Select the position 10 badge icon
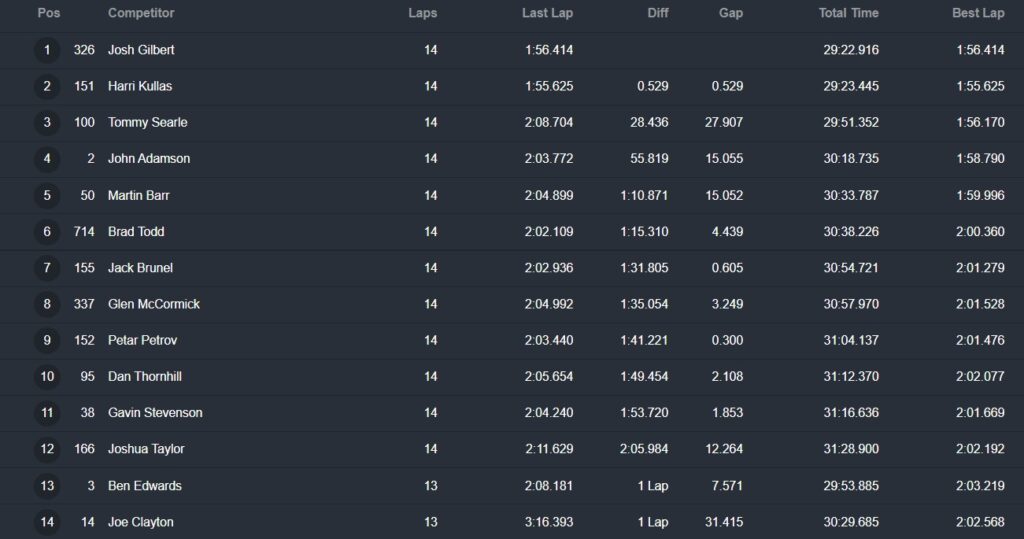 coord(47,377)
